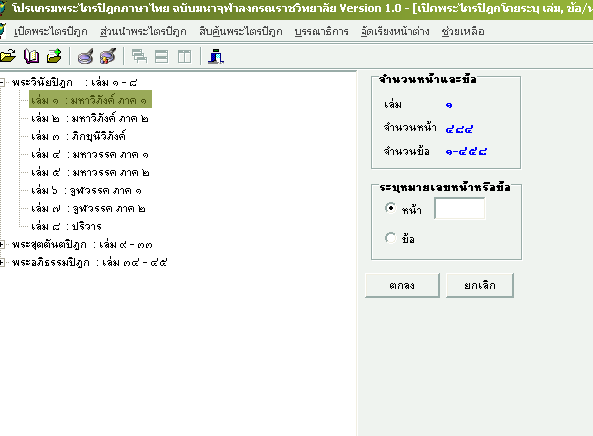The image size is (593, 436).
Task: Click the folder with green arrow icon
Action: [x=54, y=56]
